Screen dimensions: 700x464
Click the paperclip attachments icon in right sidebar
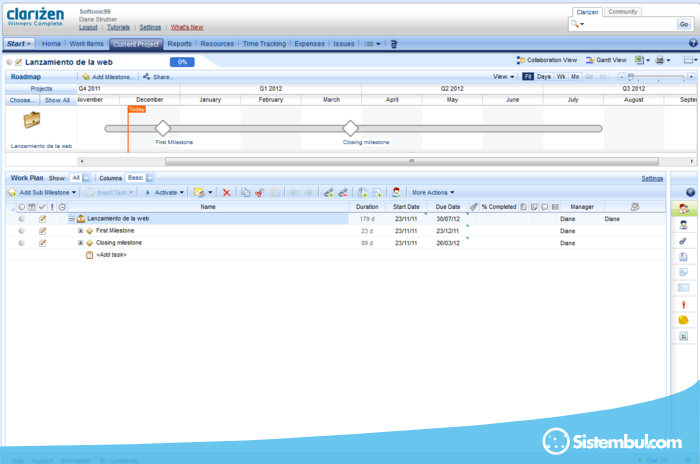coord(684,240)
